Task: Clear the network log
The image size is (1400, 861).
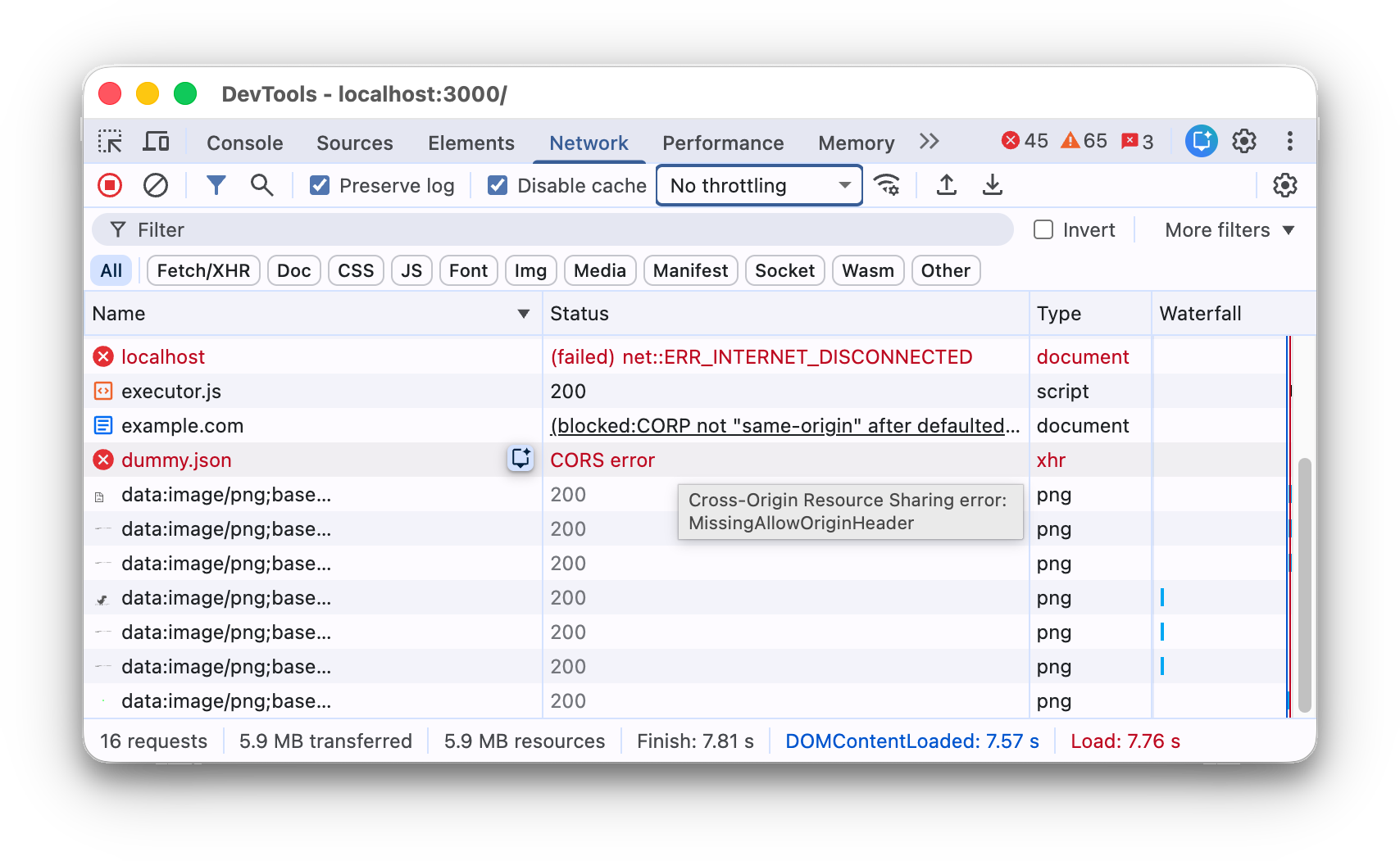Action: coord(156,185)
